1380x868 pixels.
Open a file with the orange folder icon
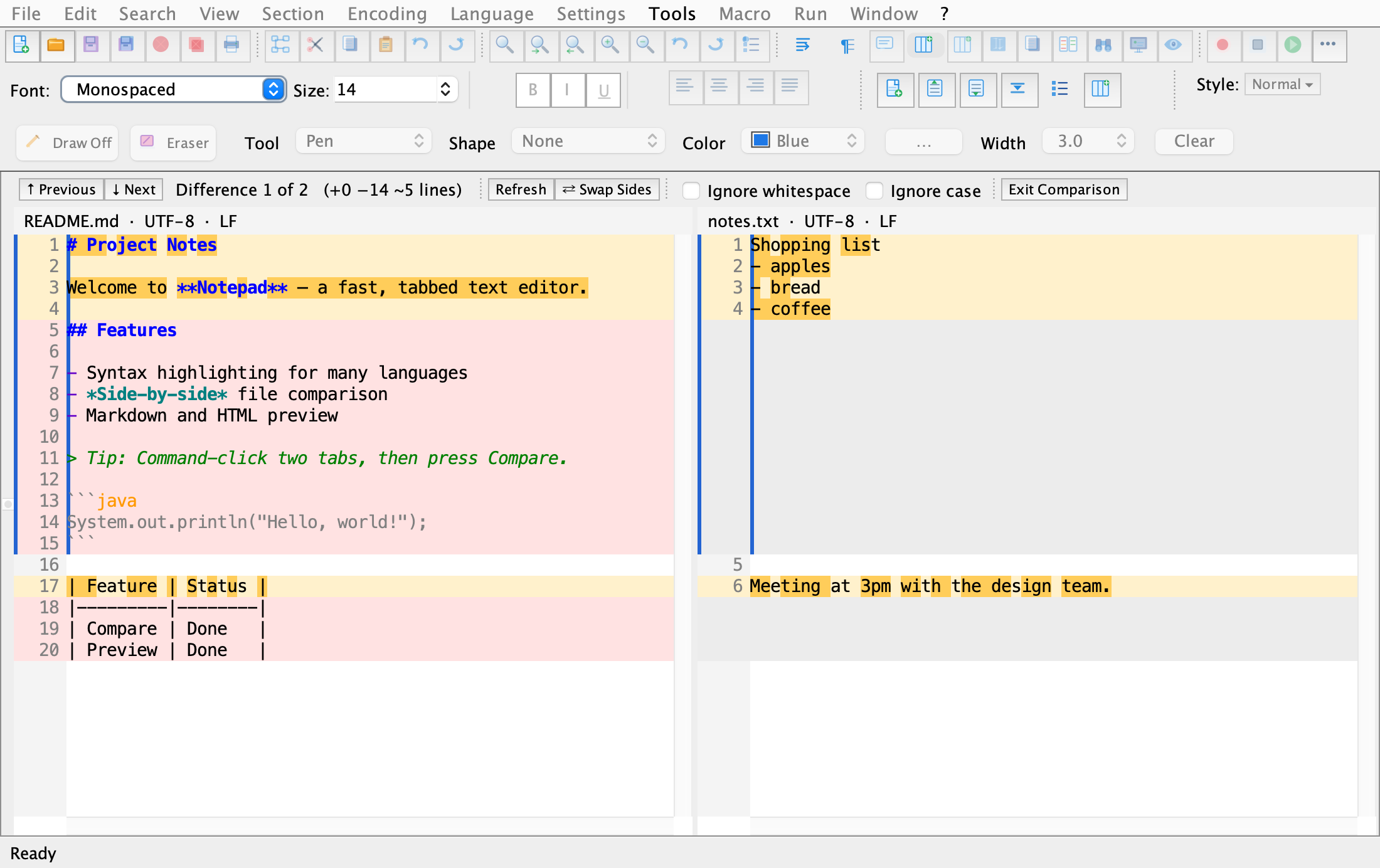(x=56, y=45)
